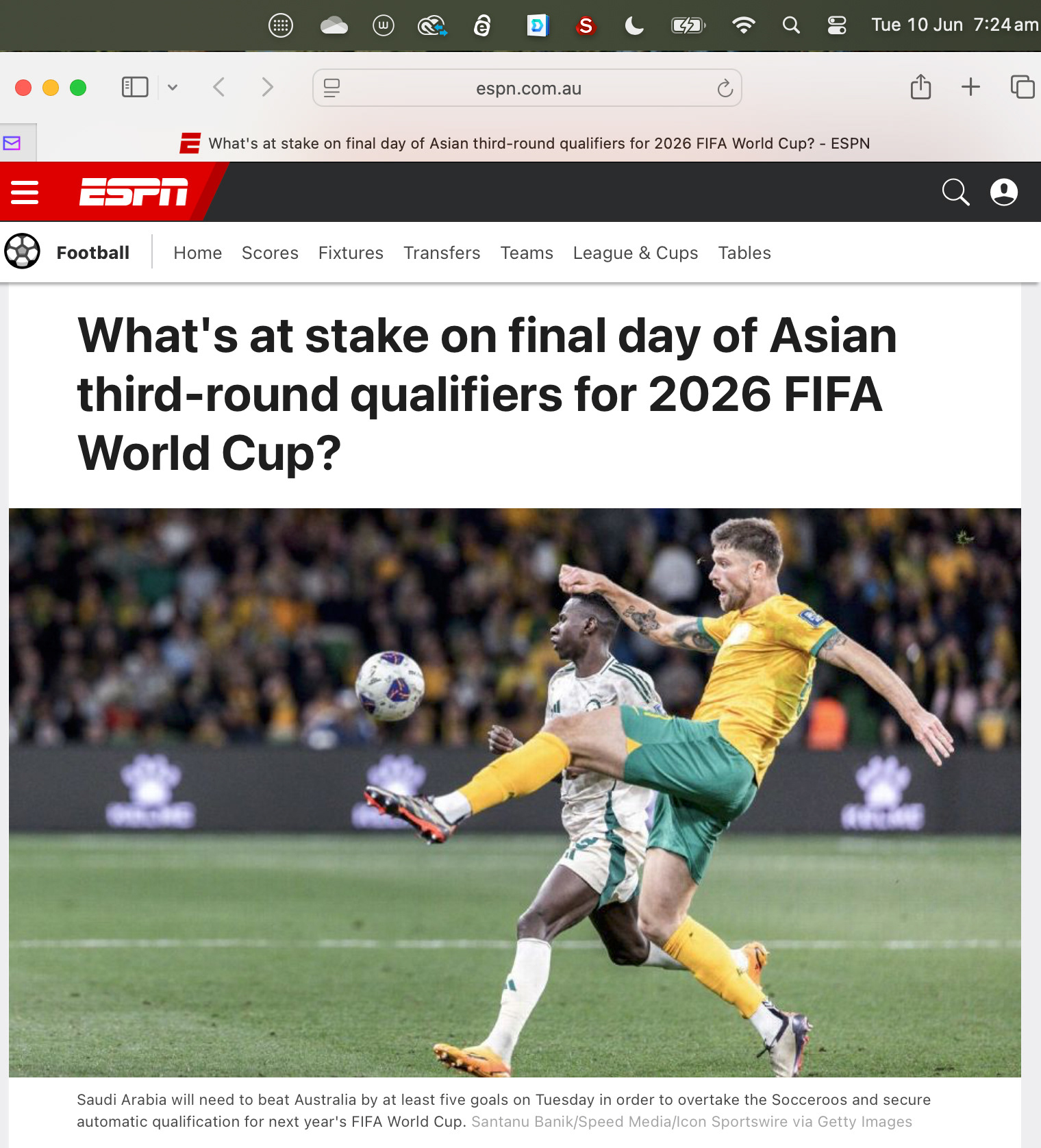This screenshot has width=1041, height=1148.
Task: Click the football soccer ball icon
Action: coord(23,251)
